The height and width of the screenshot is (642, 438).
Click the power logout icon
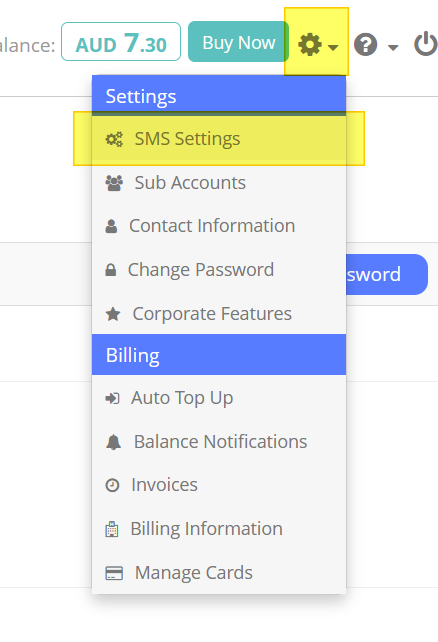[426, 44]
